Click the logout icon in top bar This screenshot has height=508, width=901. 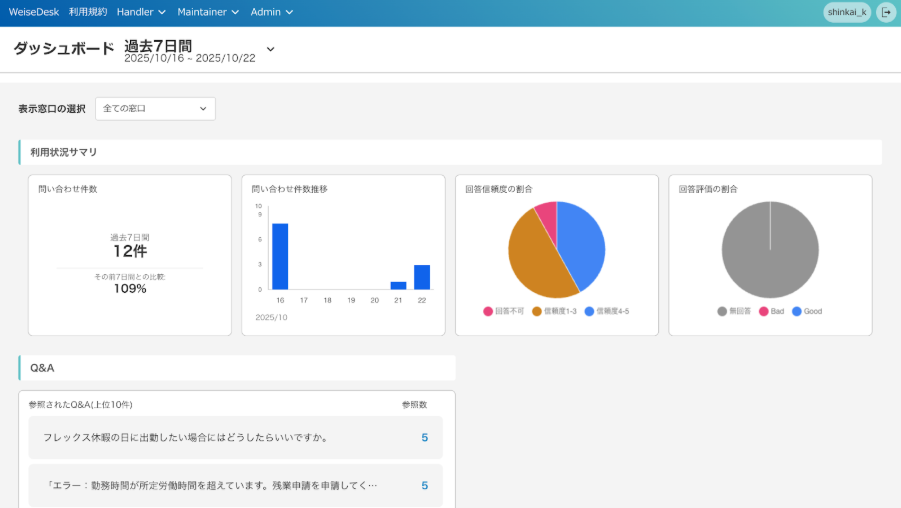click(885, 12)
